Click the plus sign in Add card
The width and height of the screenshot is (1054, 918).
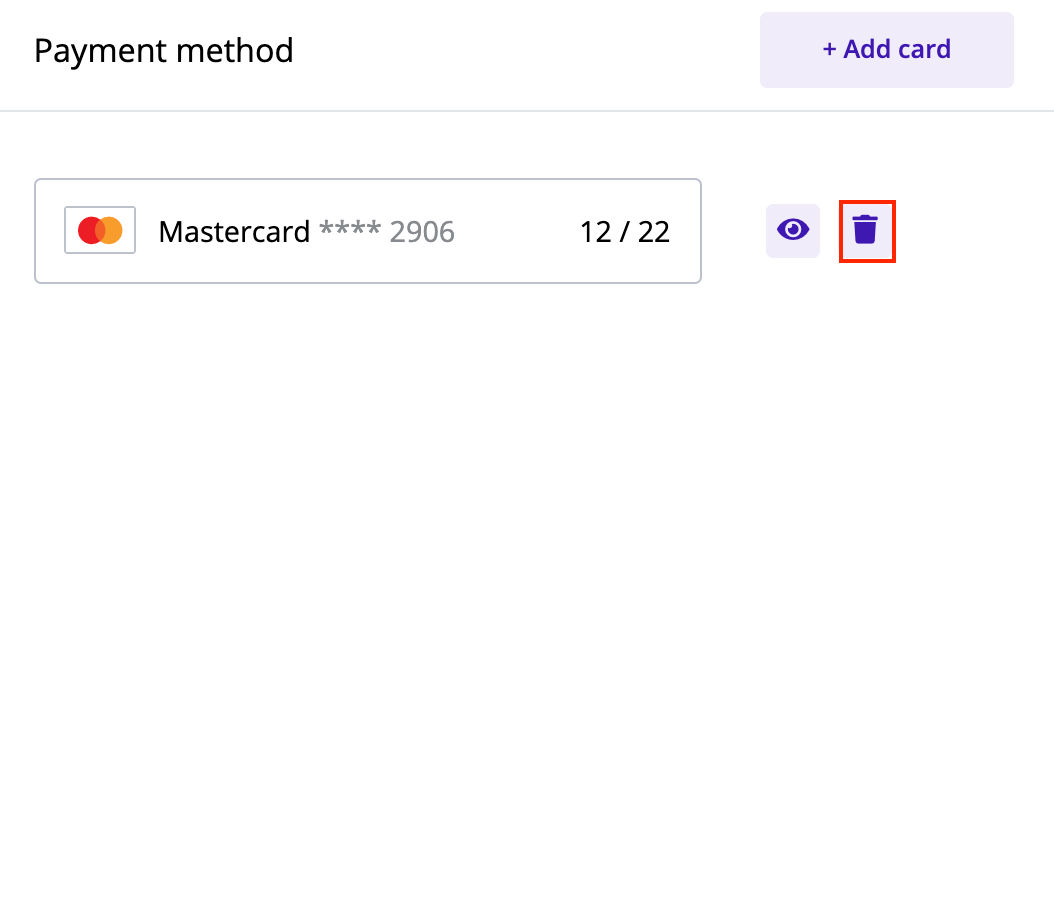click(829, 50)
